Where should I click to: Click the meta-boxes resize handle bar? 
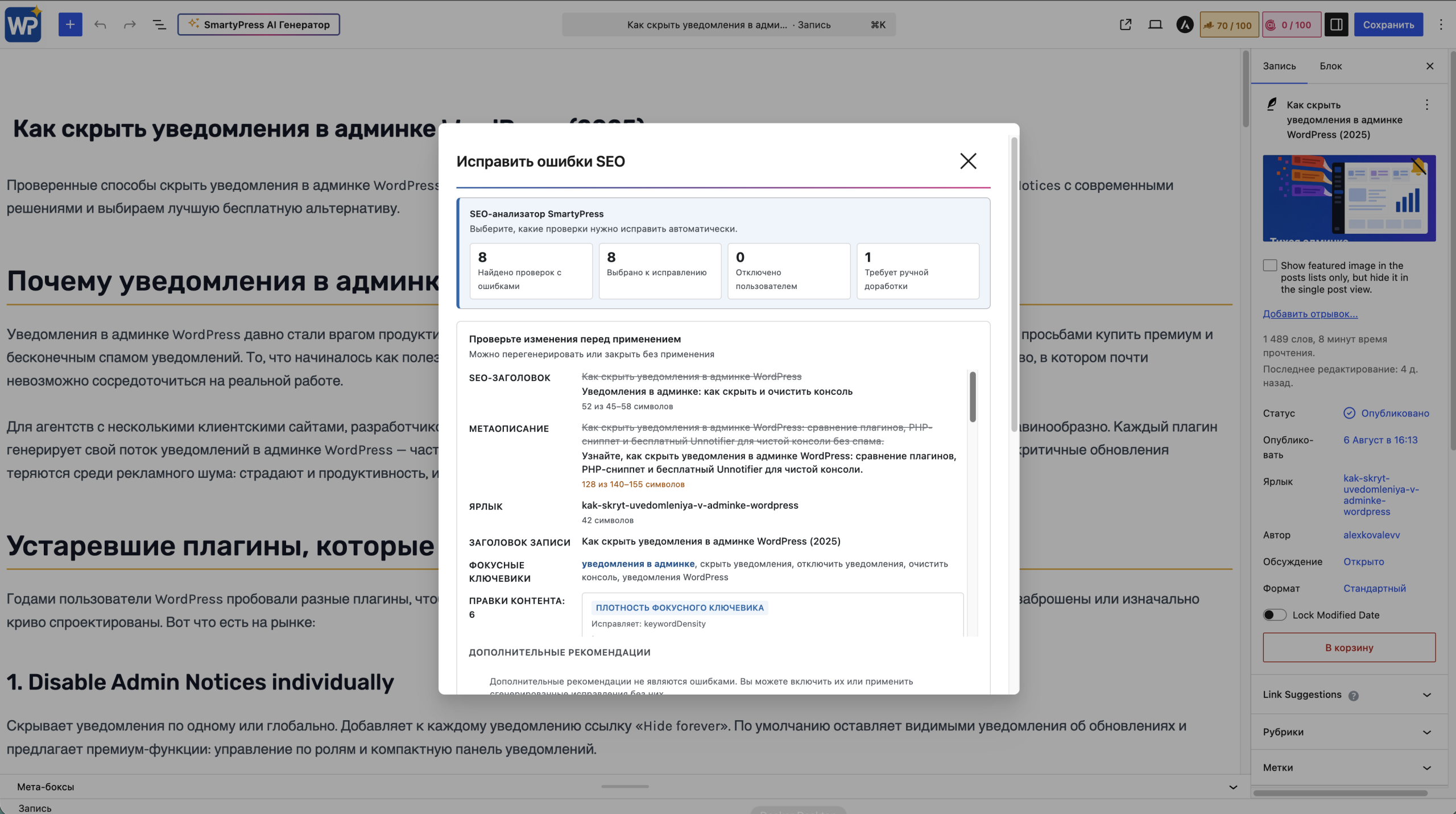coord(624,787)
